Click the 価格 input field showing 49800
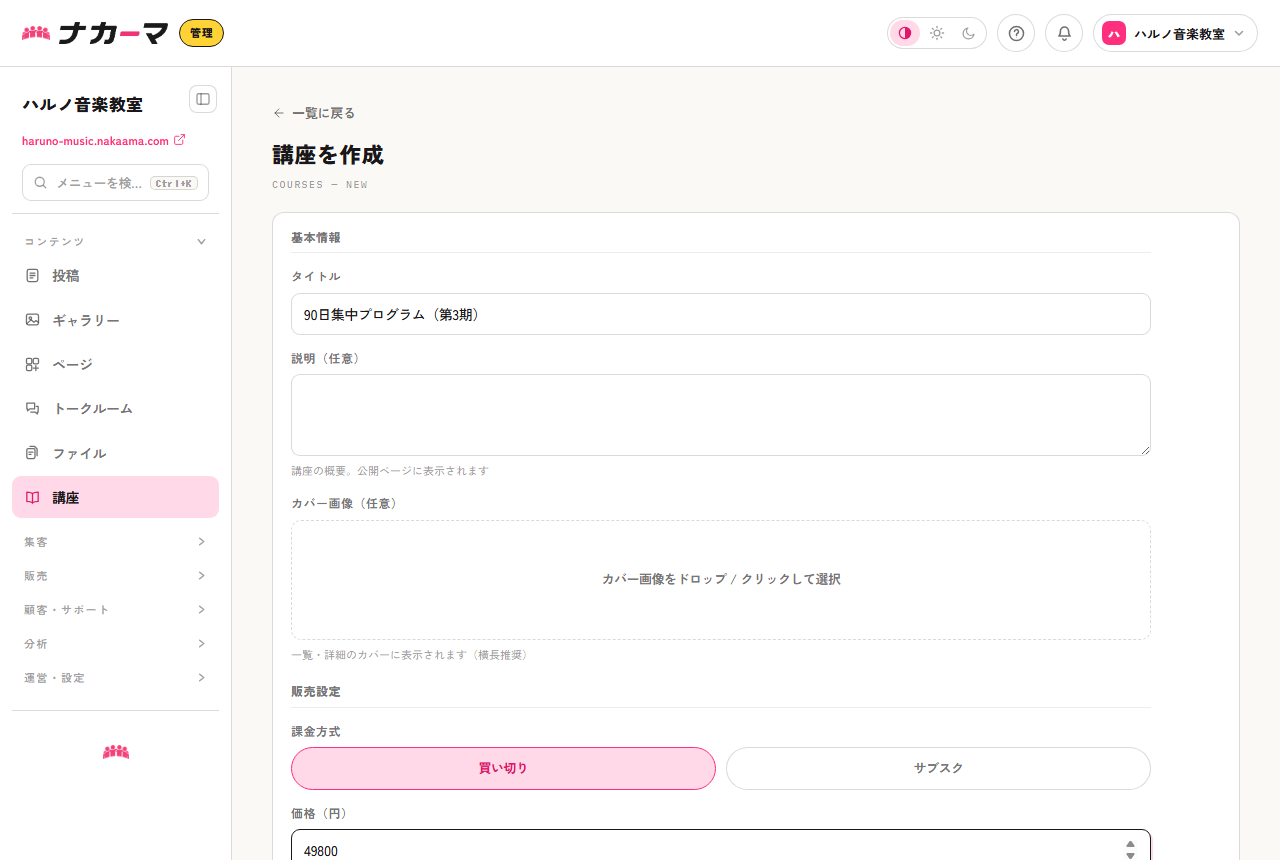This screenshot has height=860, width=1280. 721,845
